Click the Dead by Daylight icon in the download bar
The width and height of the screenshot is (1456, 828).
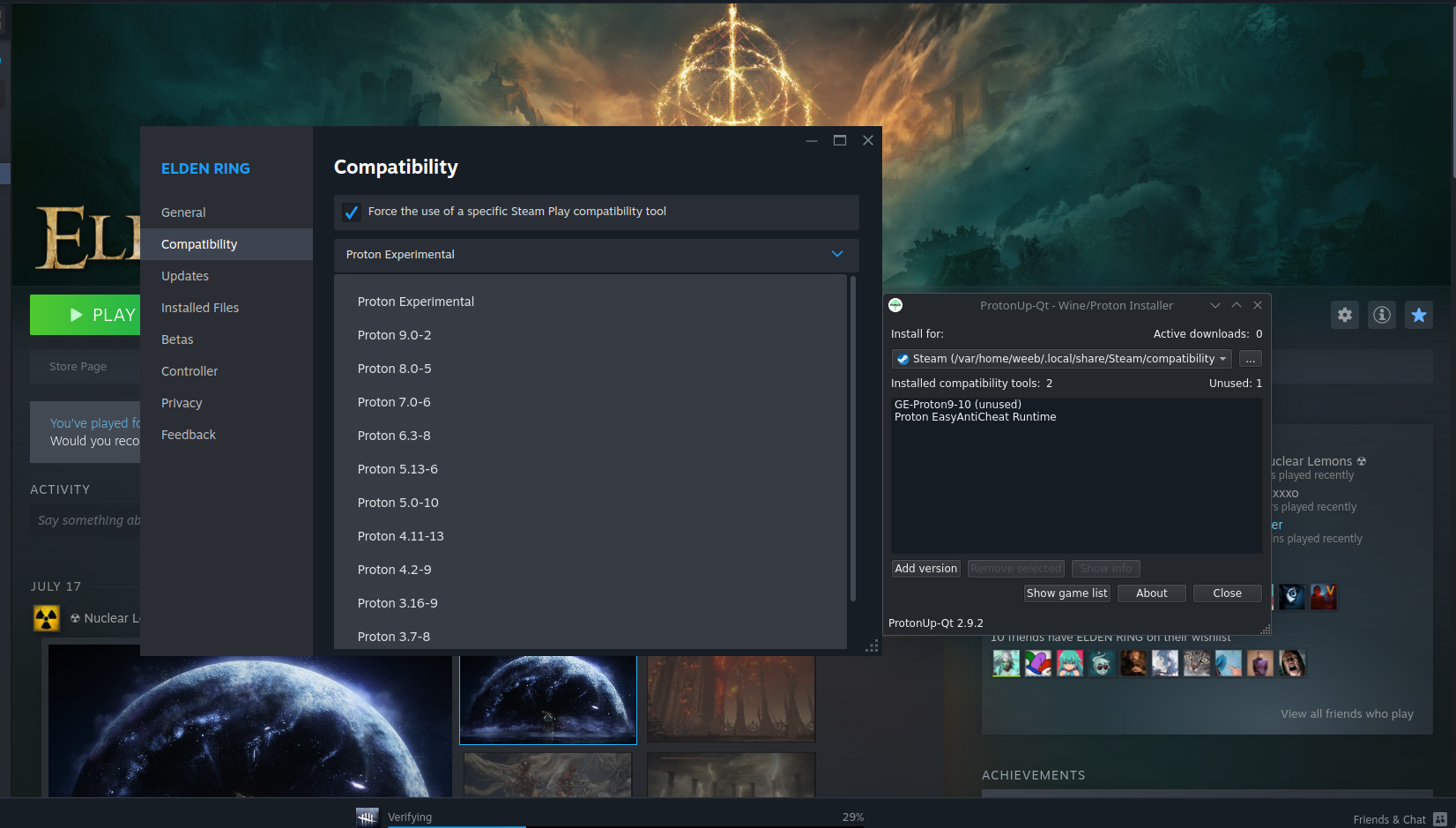[367, 817]
